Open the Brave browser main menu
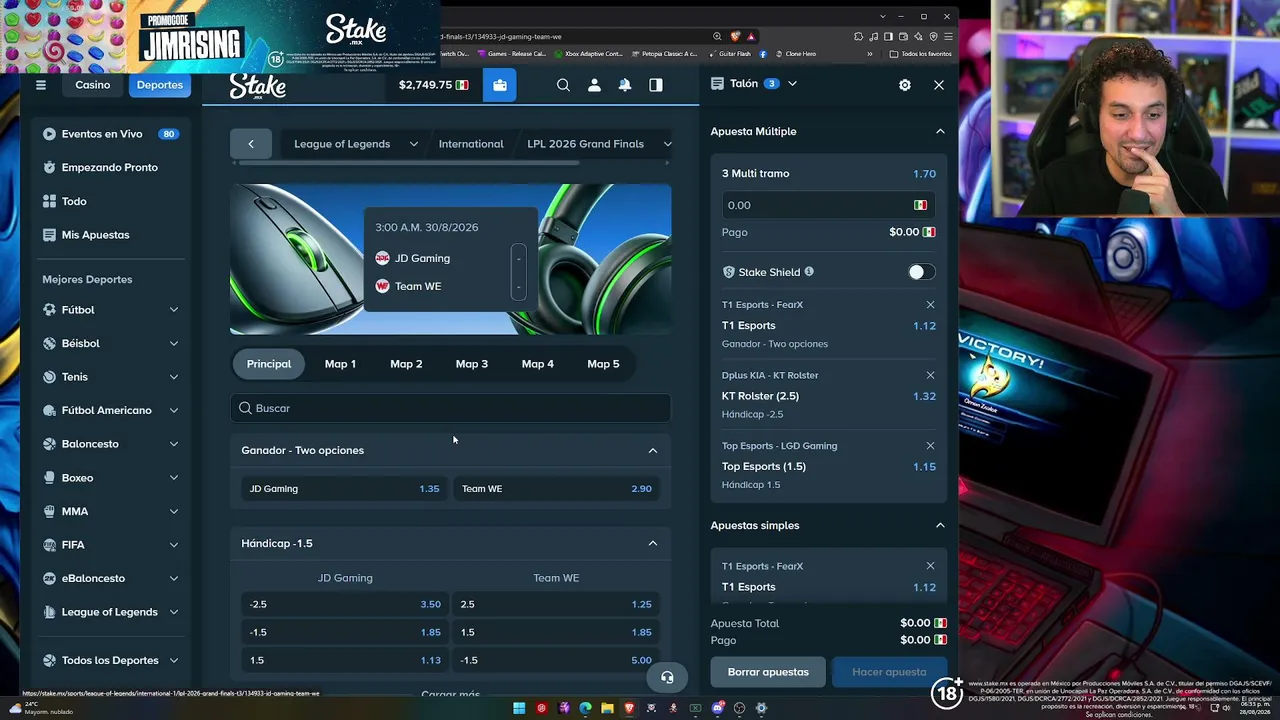This screenshot has width=1280, height=720. (x=948, y=37)
